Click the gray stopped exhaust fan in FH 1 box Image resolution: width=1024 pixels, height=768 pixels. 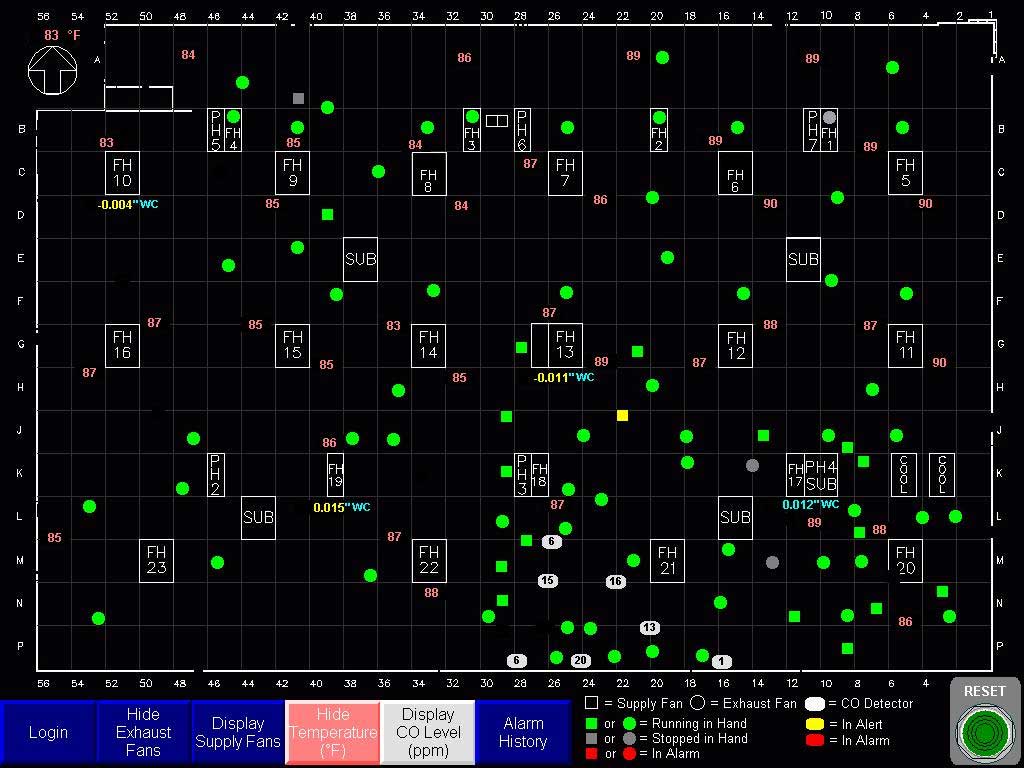tap(829, 118)
